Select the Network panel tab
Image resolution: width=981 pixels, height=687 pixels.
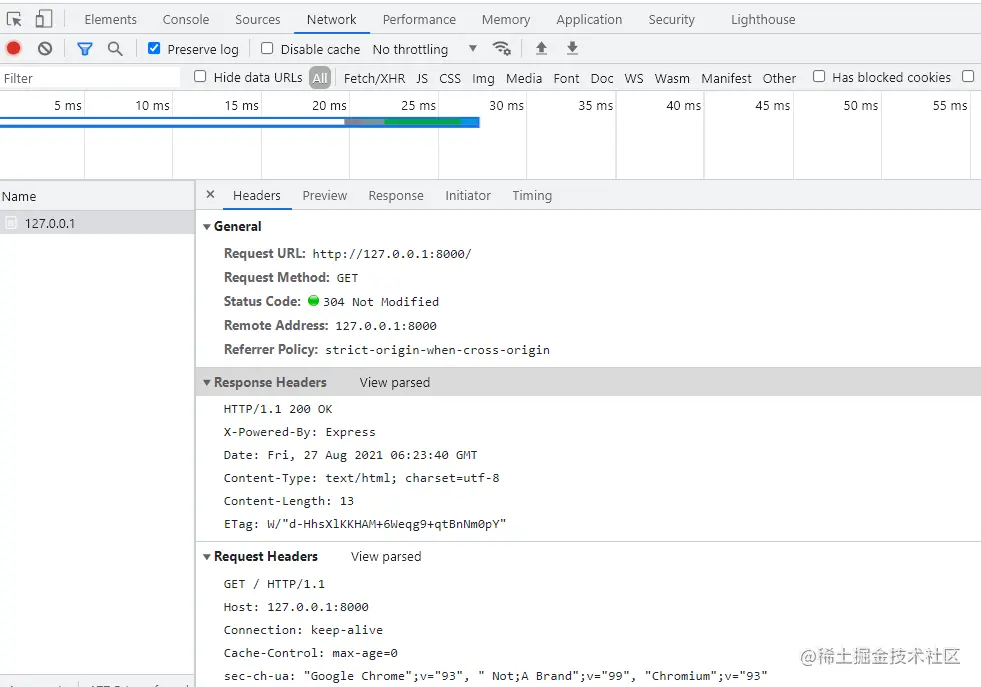[x=332, y=19]
